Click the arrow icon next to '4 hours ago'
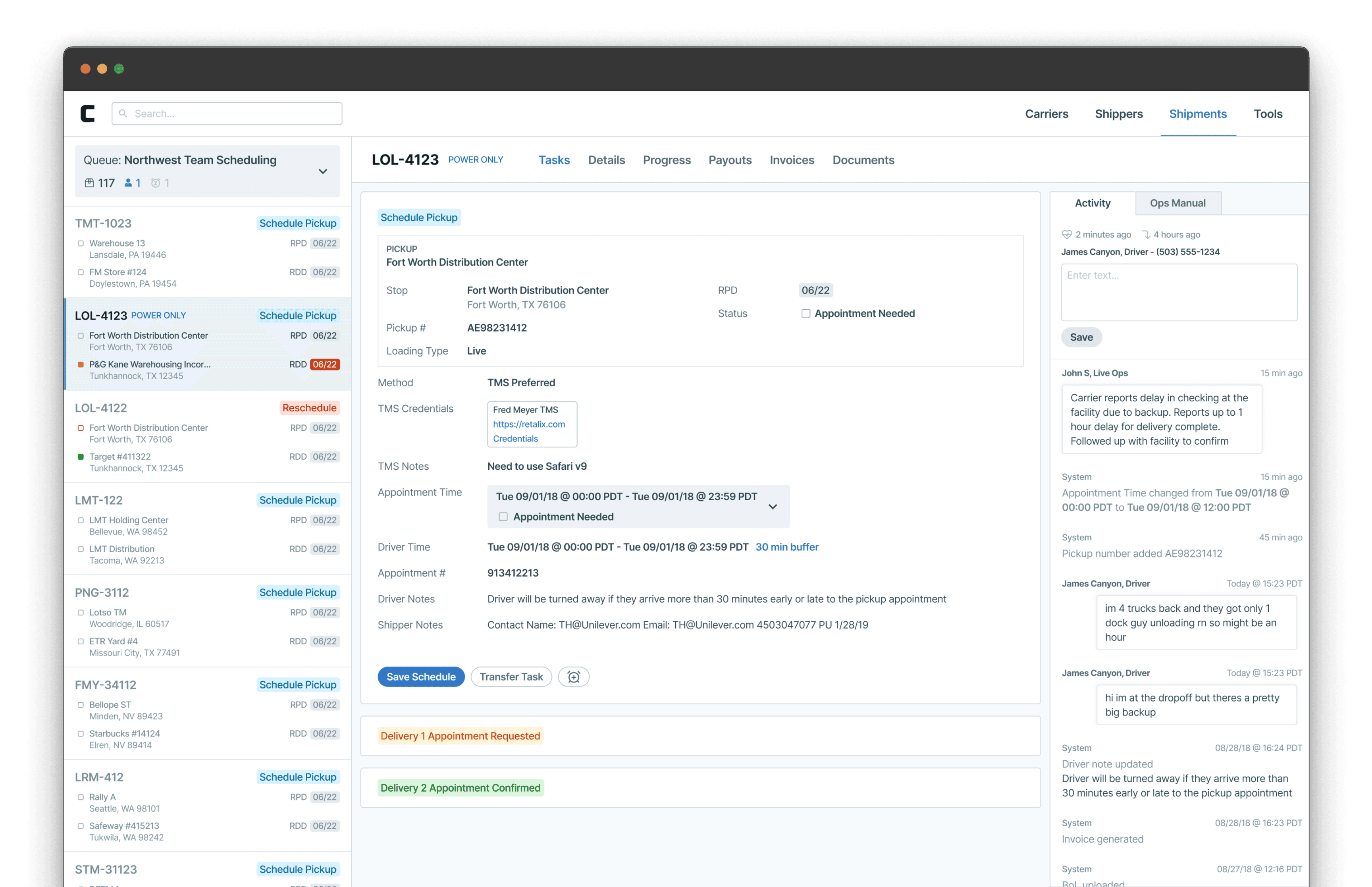 pos(1146,234)
